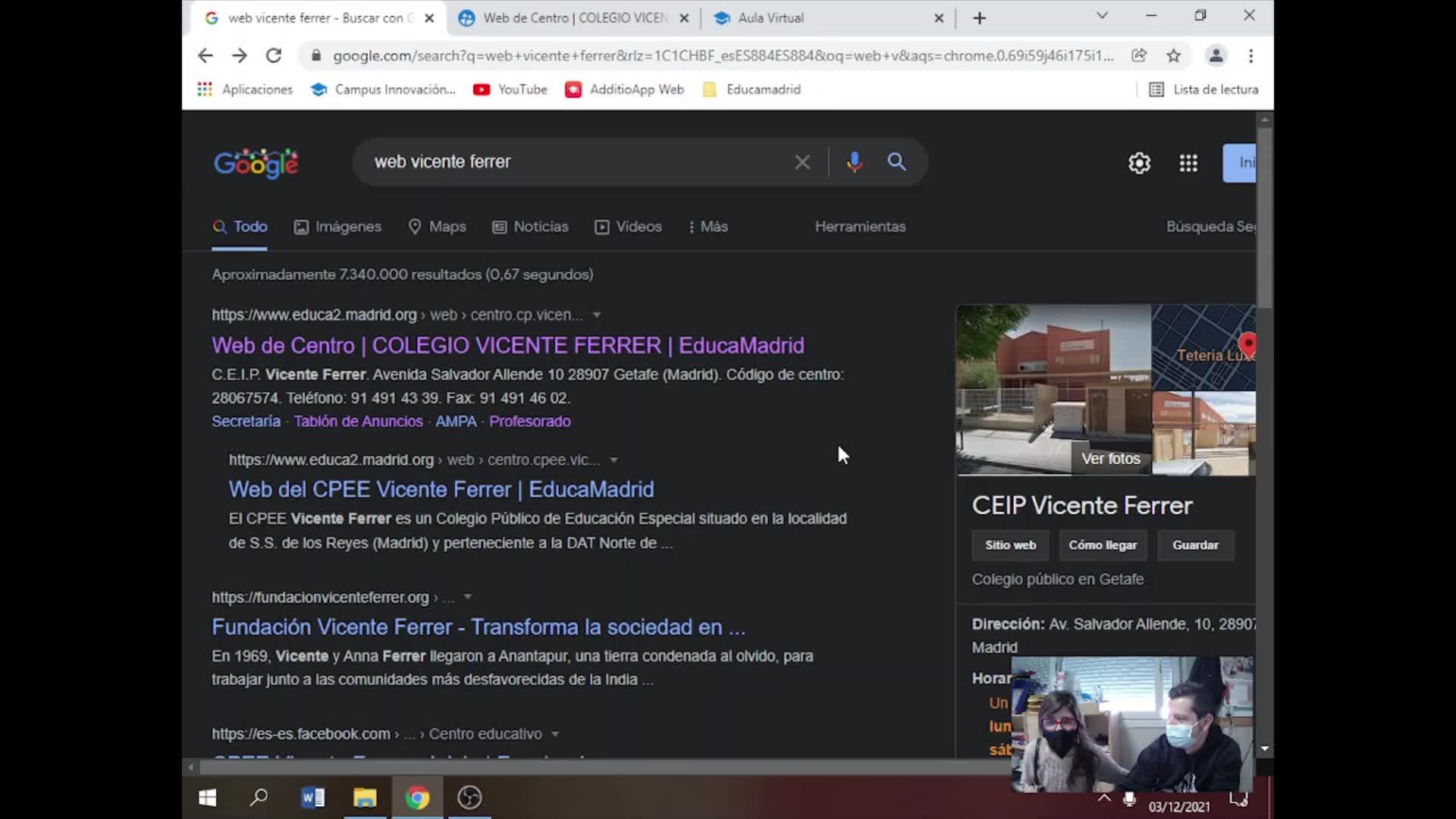Image resolution: width=1456 pixels, height=819 pixels.
Task: Open the Google apps grid icon
Action: (1188, 163)
